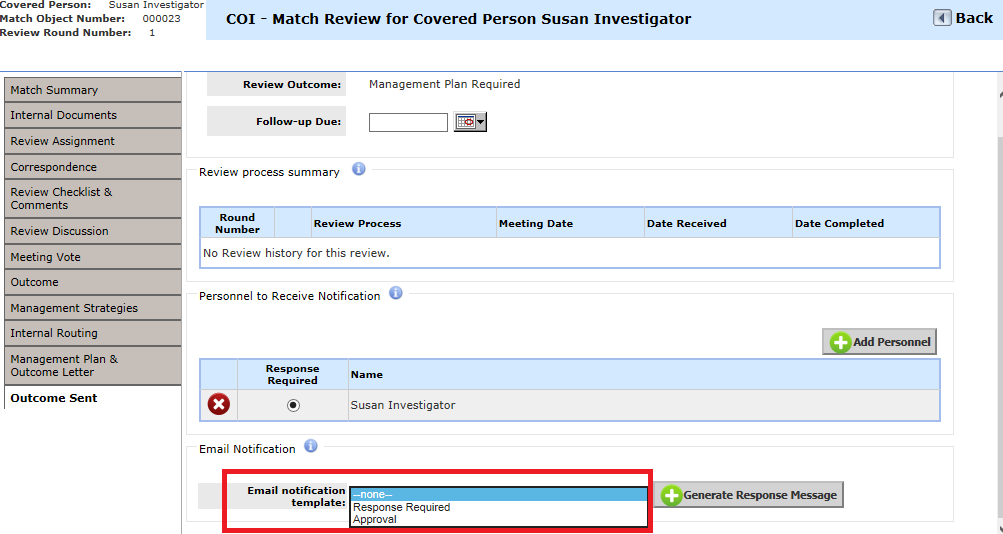
Task: Click the Date Completed column header
Action: click(866, 223)
